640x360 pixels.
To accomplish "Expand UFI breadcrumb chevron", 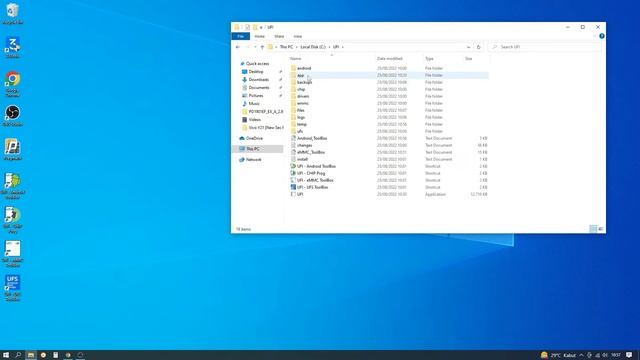I will click(x=342, y=47).
